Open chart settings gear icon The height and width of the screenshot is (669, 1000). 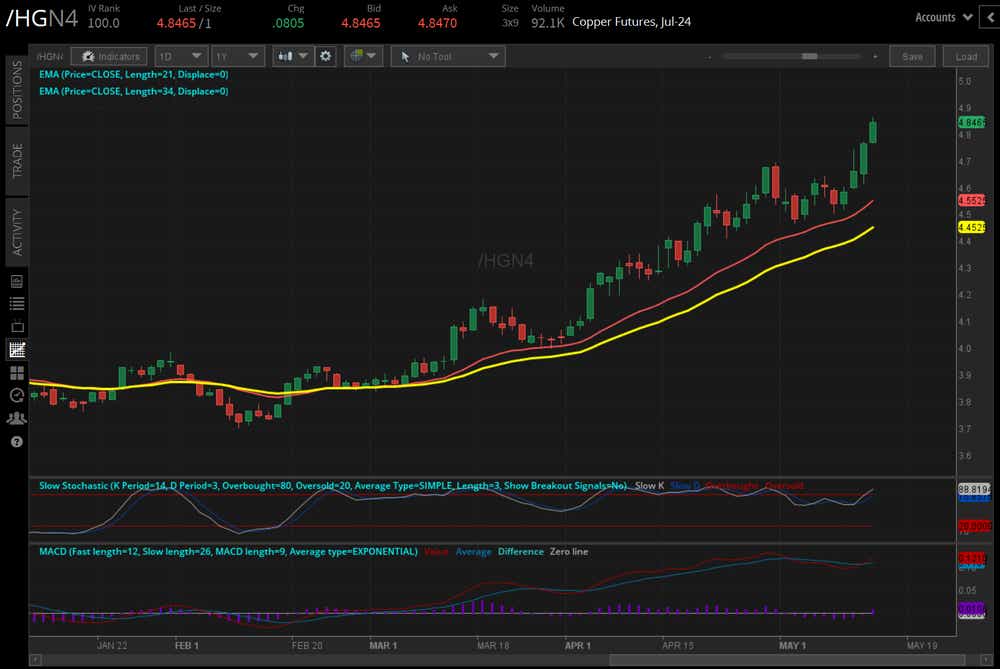pos(326,57)
